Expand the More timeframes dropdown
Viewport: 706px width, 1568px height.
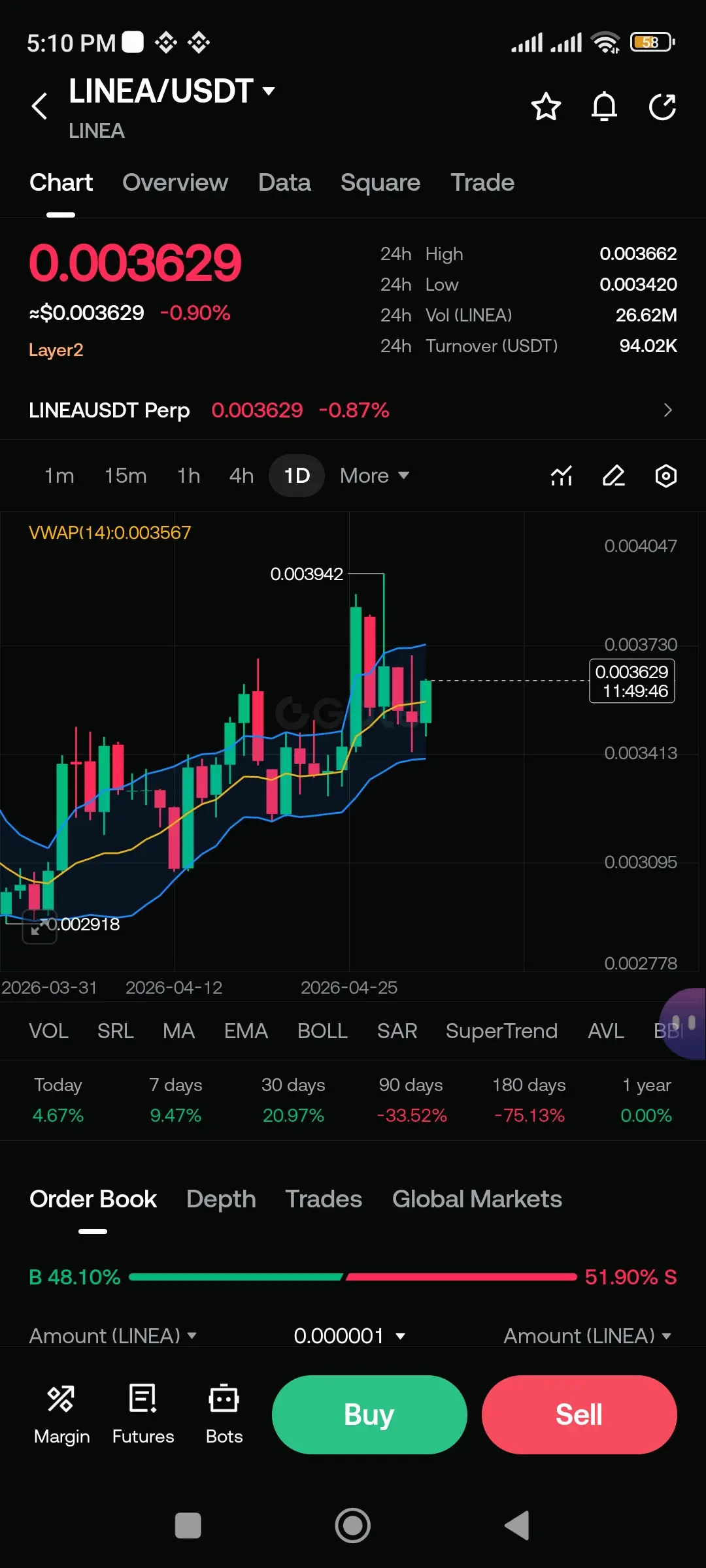pyautogui.click(x=374, y=476)
